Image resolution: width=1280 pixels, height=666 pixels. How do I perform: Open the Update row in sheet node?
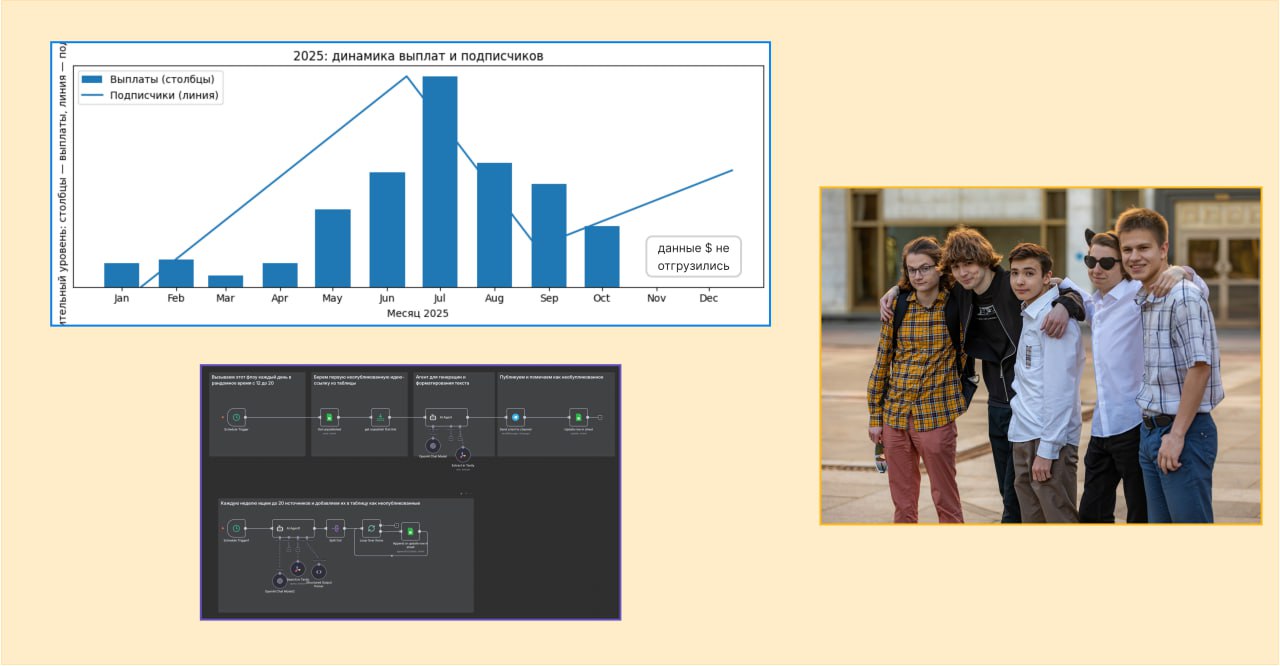[x=578, y=417]
